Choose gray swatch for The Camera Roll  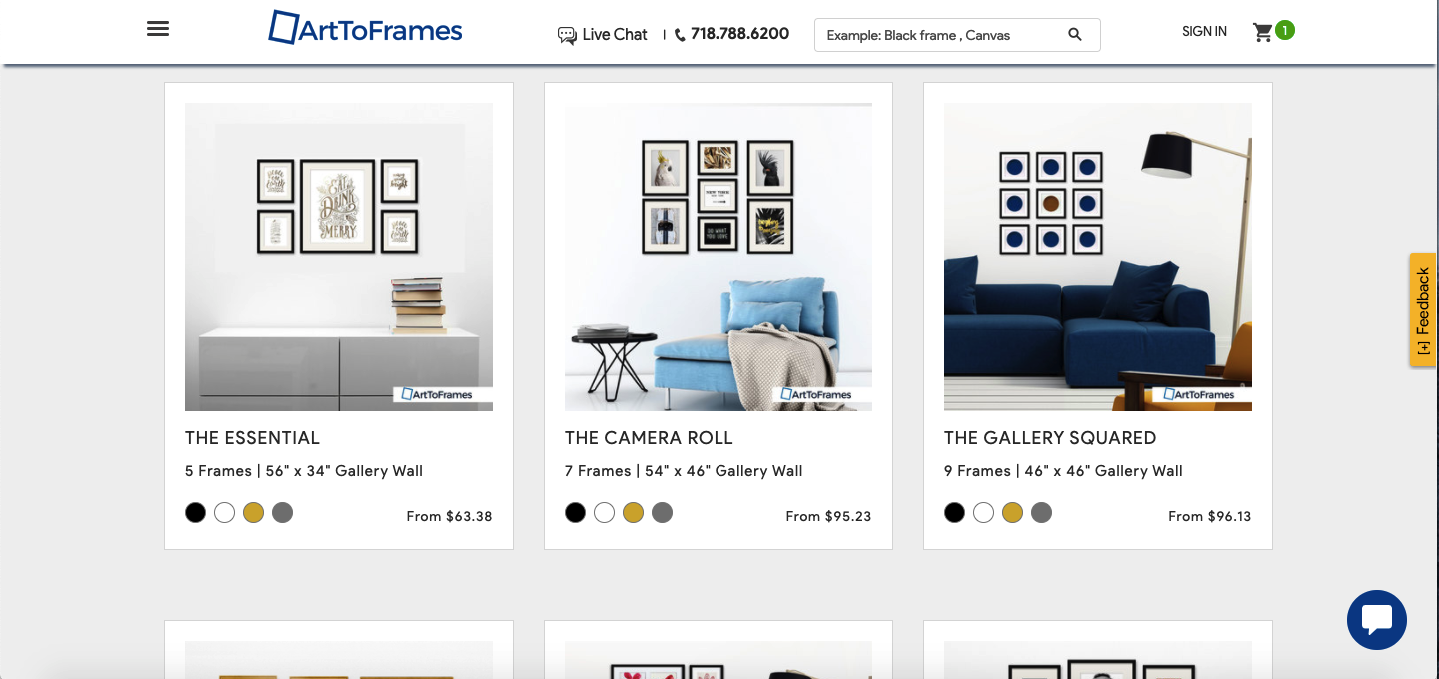tap(662, 513)
